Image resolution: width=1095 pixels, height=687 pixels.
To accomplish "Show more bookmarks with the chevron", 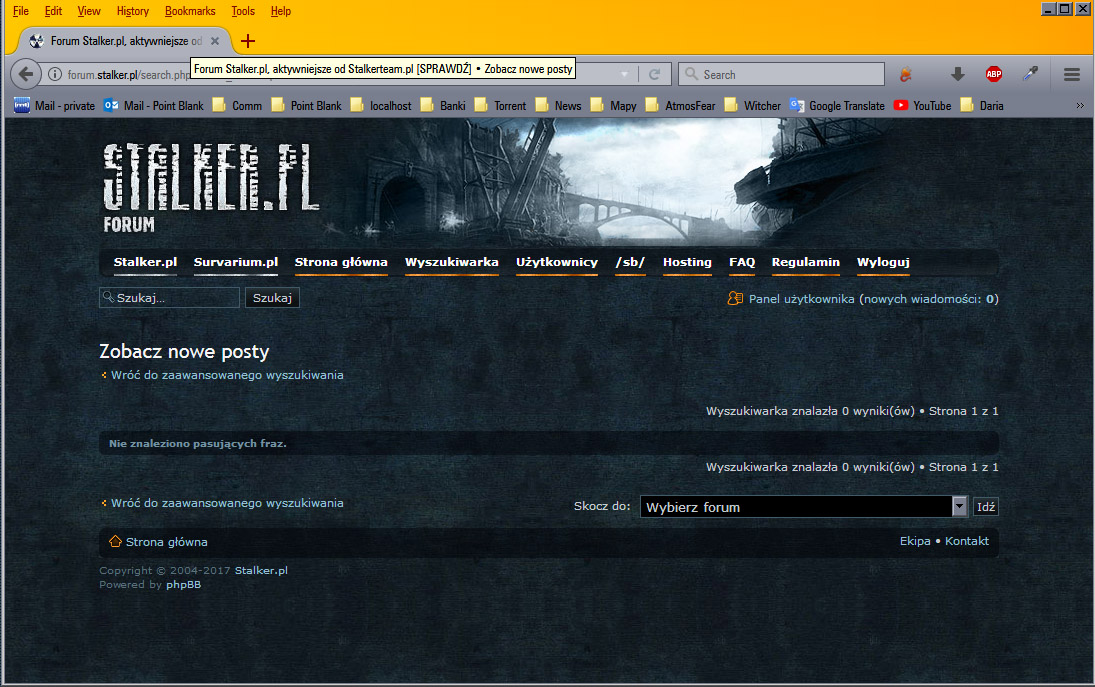I will 1080,105.
